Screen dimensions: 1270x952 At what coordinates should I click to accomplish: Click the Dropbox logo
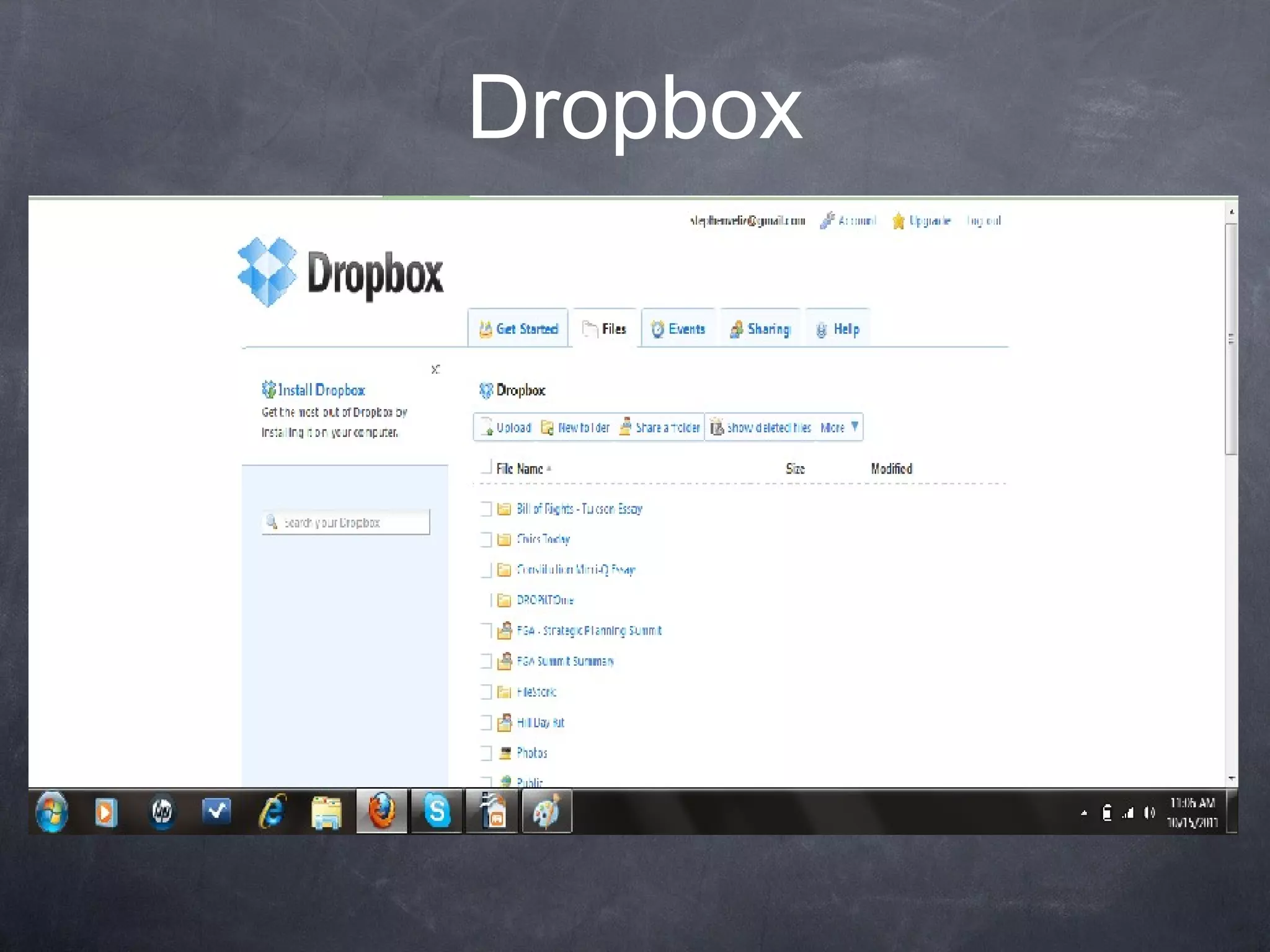point(340,273)
